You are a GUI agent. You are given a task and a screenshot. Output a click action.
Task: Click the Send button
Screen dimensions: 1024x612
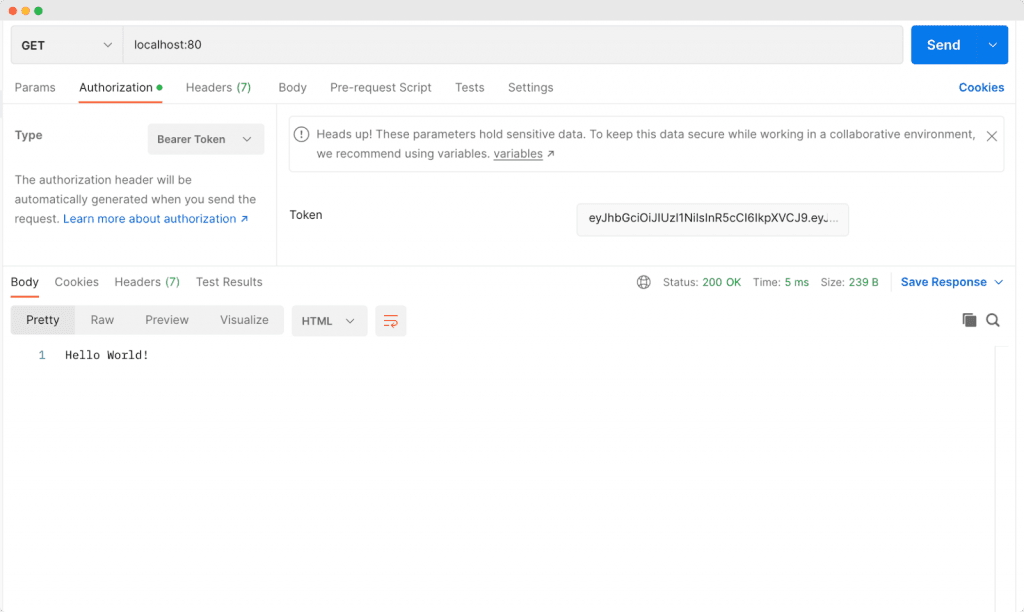[x=943, y=44]
